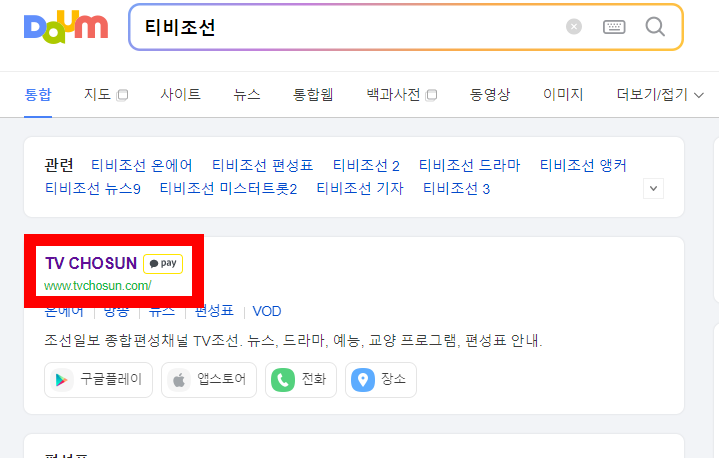Click the 조선일보 종합편성채널 description text
The image size is (719, 458).
point(293,341)
